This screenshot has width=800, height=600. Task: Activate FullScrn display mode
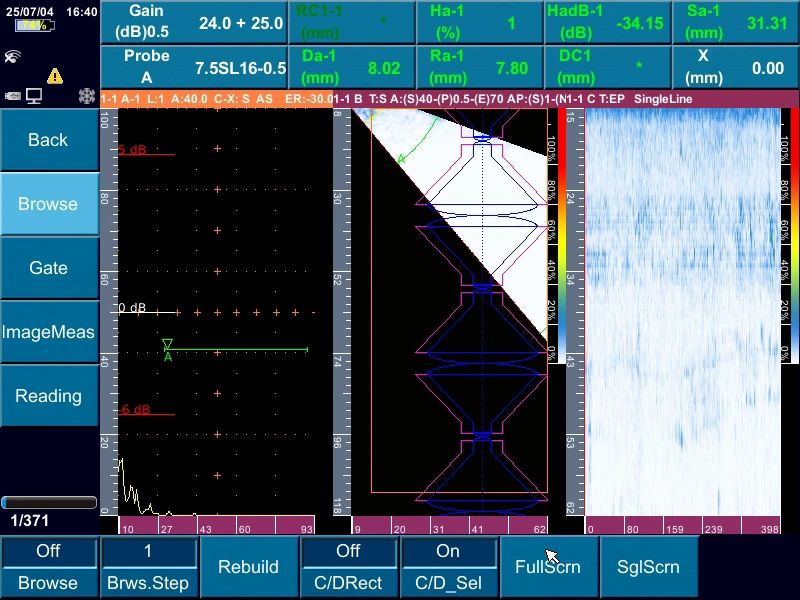click(548, 567)
